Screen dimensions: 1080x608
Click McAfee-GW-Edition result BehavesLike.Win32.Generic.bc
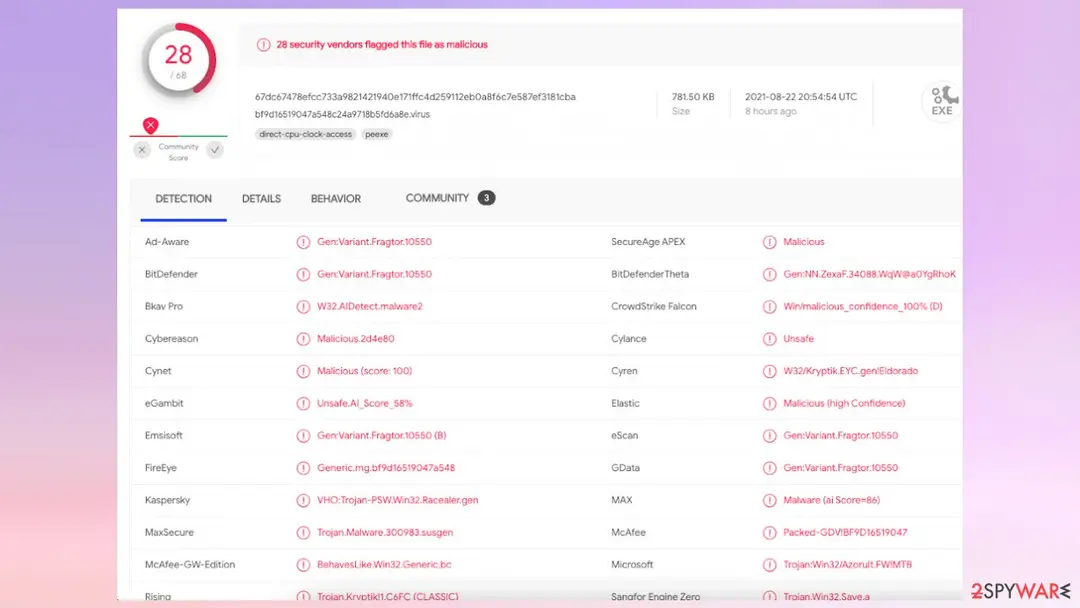(x=384, y=565)
